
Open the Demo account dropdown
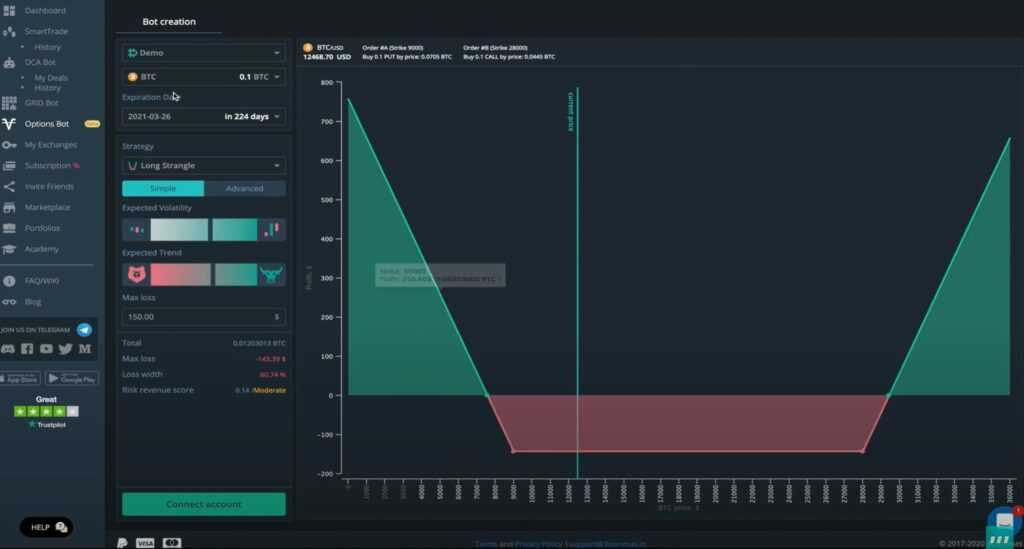pyautogui.click(x=203, y=52)
